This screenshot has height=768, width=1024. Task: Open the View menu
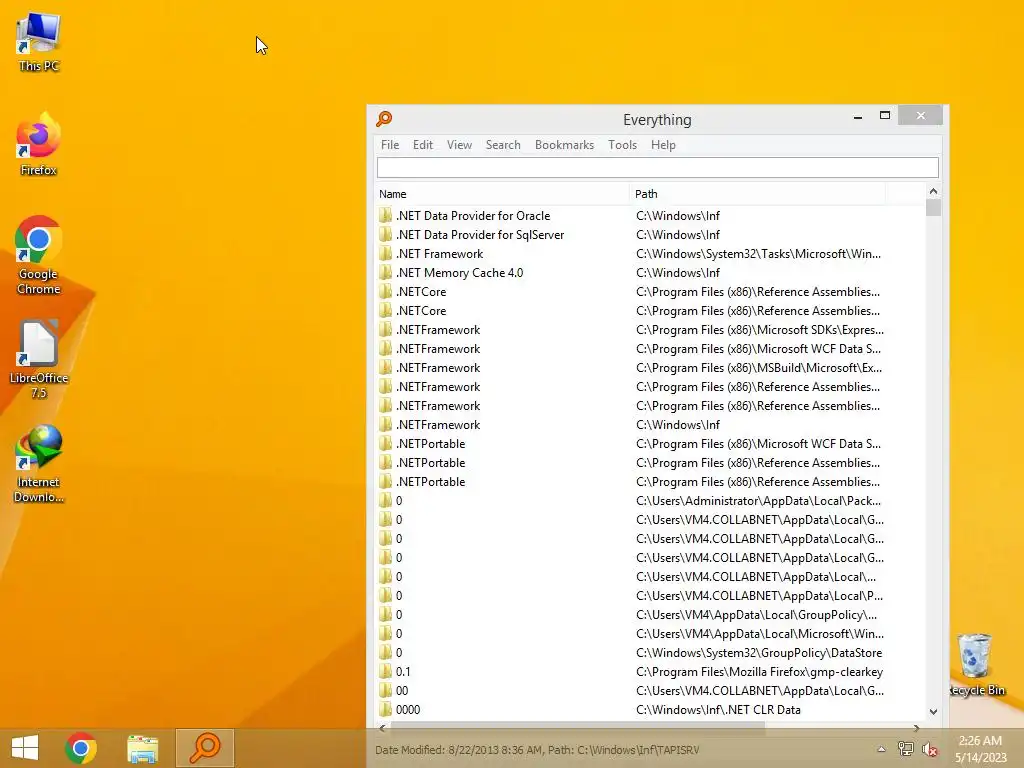pyautogui.click(x=459, y=145)
